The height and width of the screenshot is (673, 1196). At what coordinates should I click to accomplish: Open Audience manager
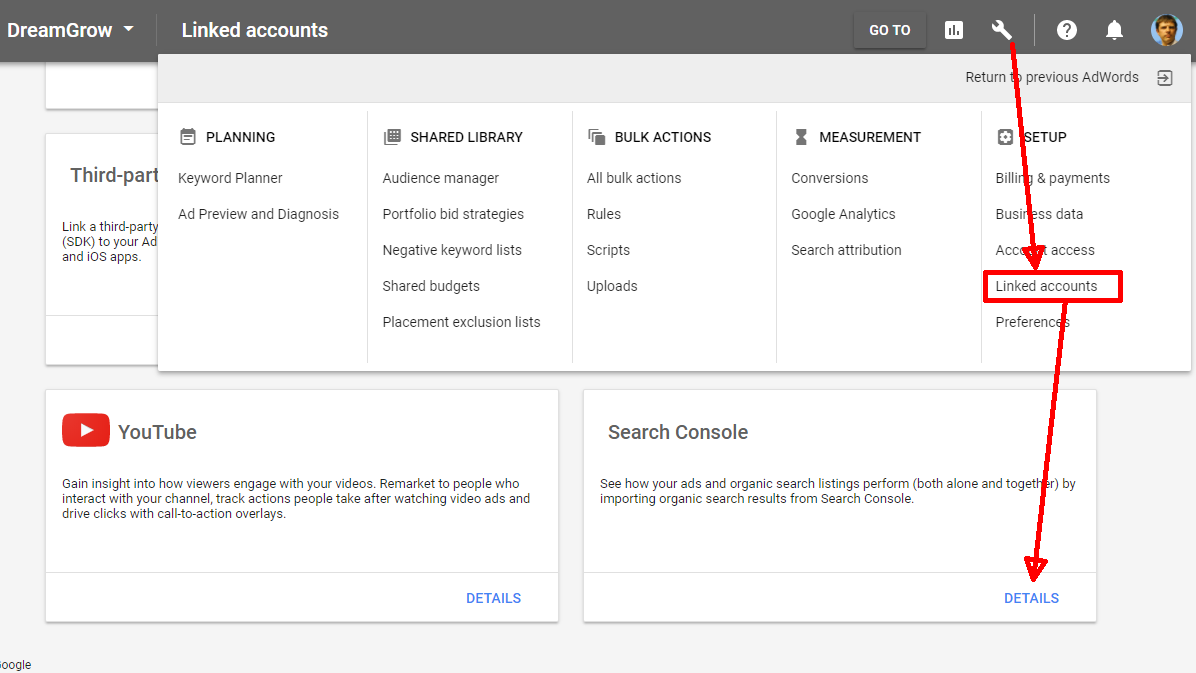pyautogui.click(x=440, y=178)
